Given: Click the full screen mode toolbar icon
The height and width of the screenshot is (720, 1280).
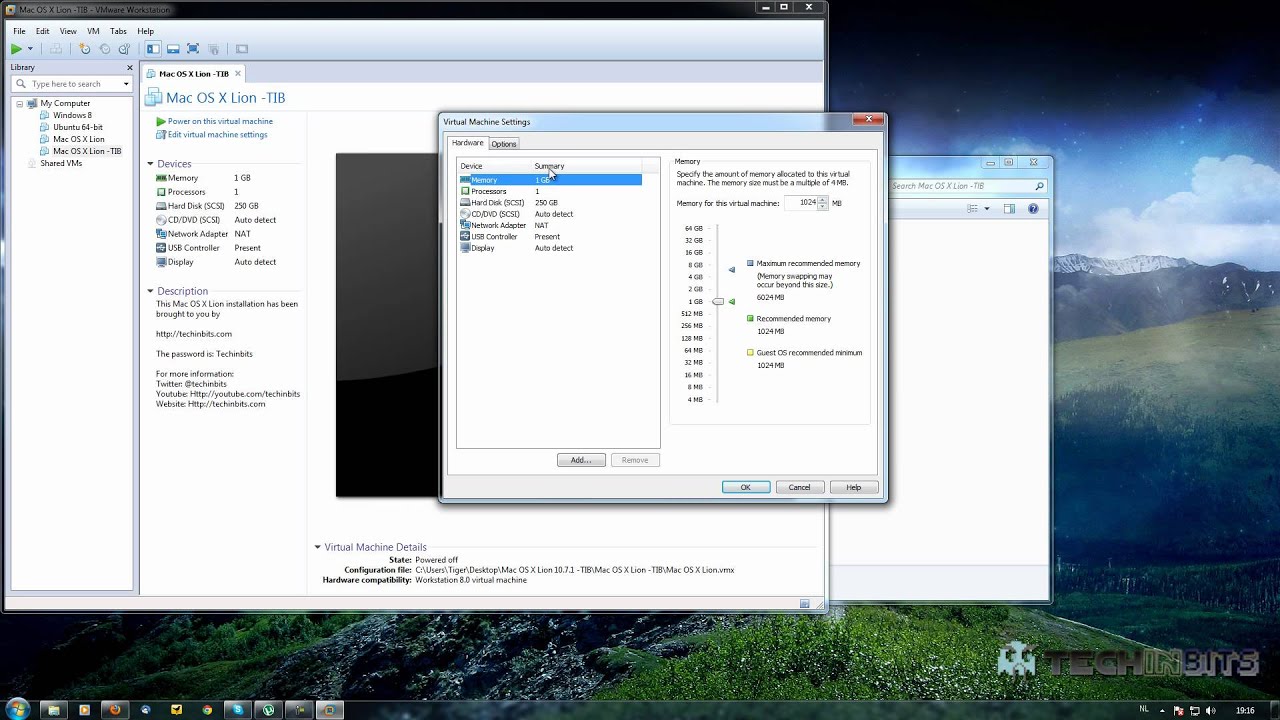Looking at the screenshot, I should 193,49.
